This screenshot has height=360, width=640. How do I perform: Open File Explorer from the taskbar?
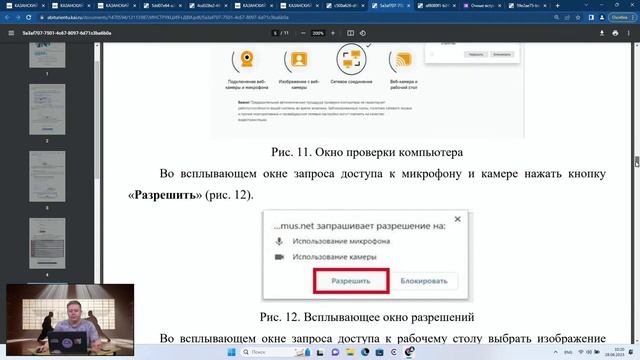tap(350, 352)
